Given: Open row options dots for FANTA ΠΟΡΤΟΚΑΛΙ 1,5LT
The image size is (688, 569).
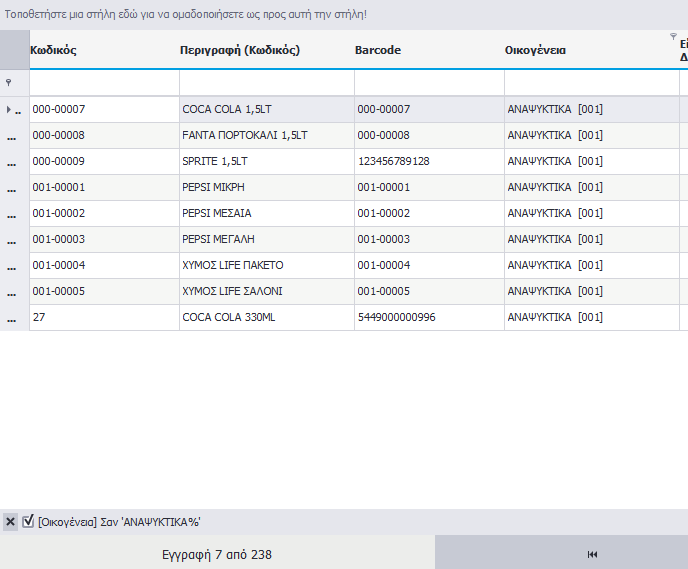Looking at the screenshot, I should 14,136.
